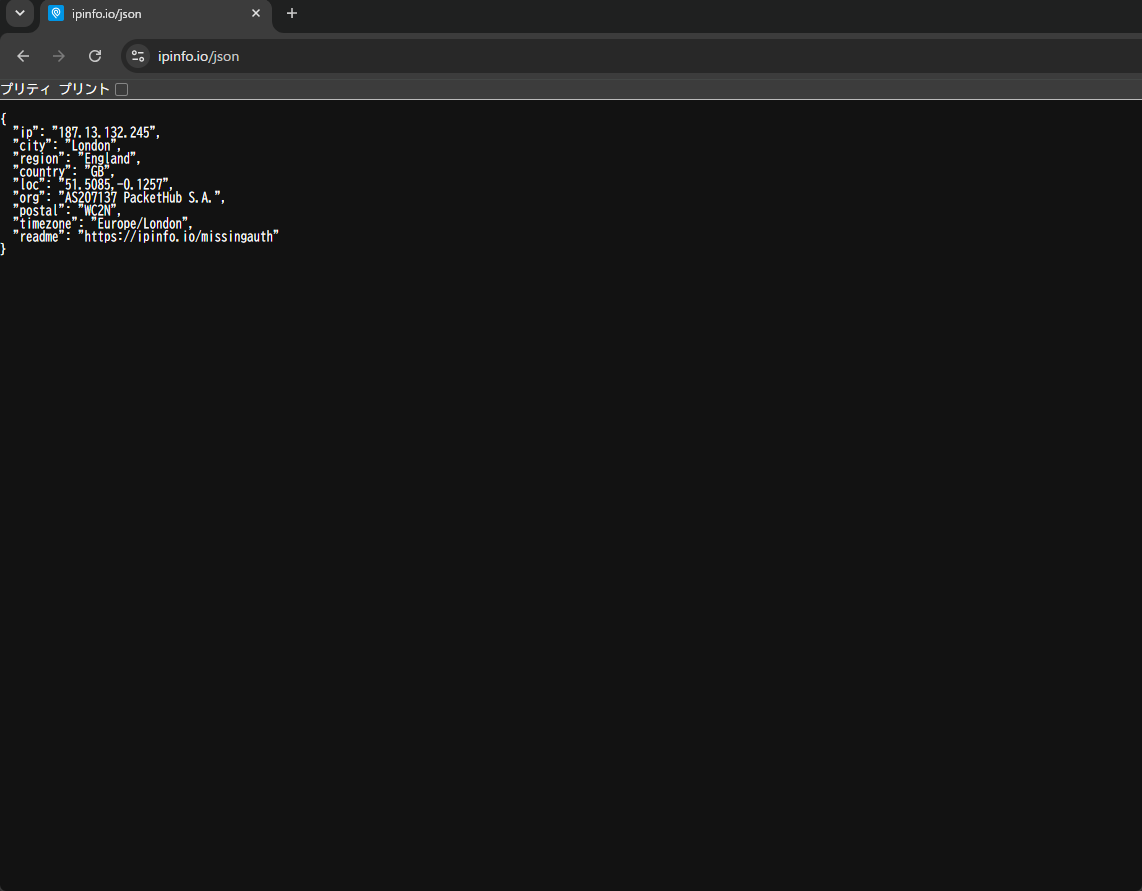
Task: Open site information icon in address bar
Action: tap(138, 56)
